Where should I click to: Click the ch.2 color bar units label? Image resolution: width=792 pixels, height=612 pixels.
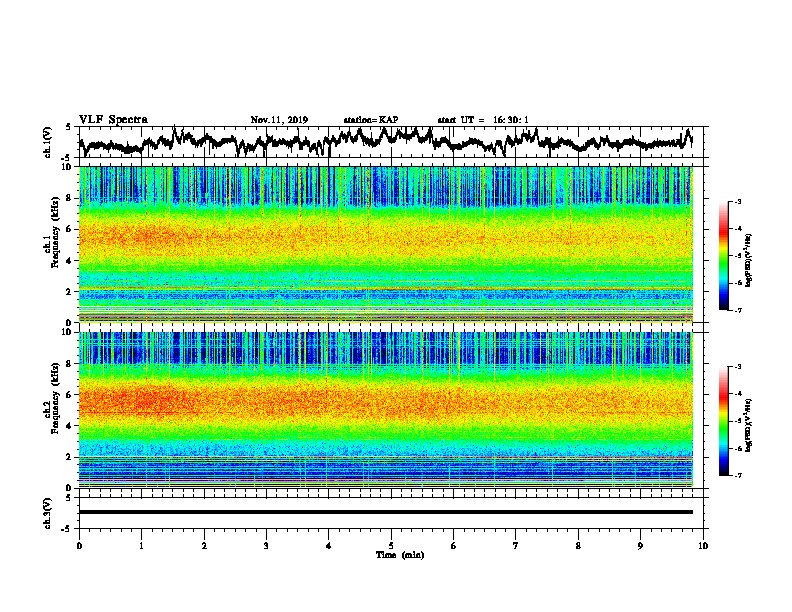coord(749,425)
